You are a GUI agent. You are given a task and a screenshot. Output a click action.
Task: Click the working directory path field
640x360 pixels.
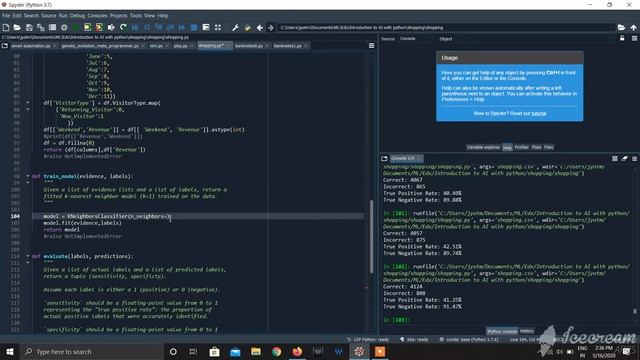click(x=446, y=27)
